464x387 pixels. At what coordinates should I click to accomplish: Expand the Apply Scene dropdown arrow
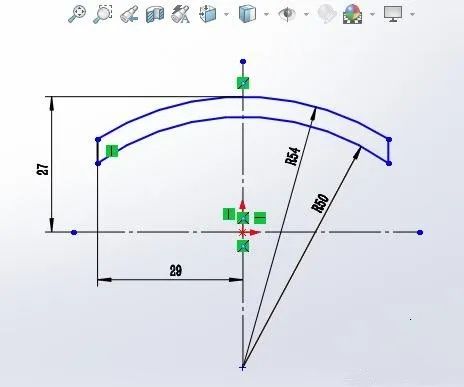click(x=373, y=14)
